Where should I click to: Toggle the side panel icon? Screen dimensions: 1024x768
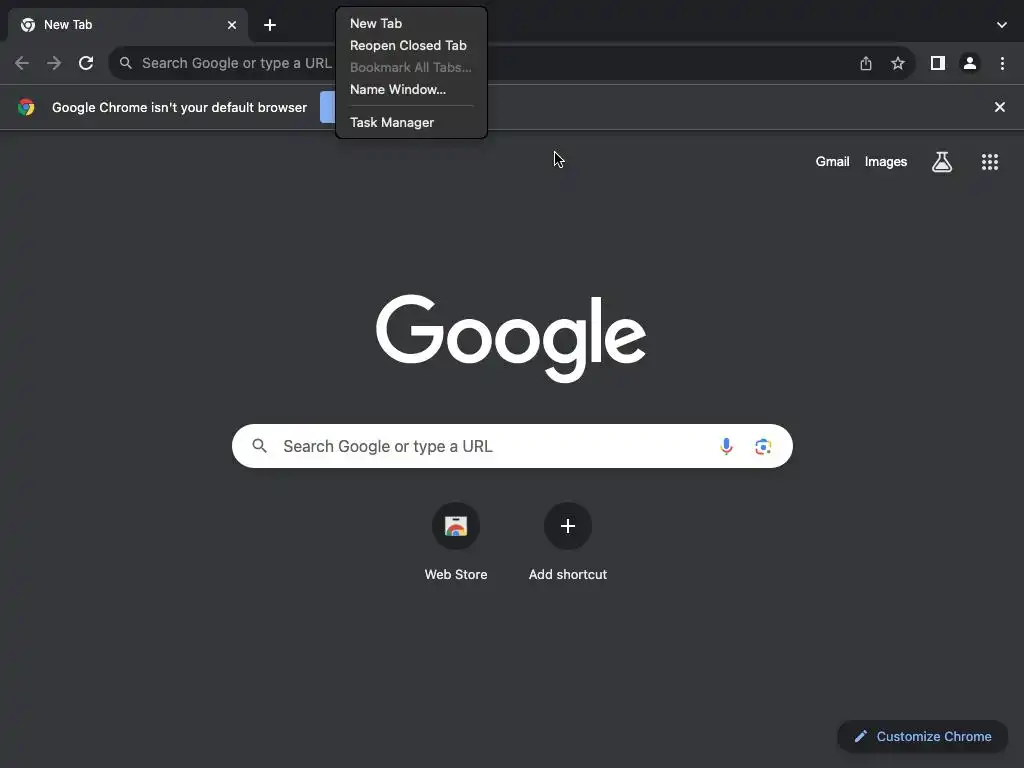tap(938, 63)
